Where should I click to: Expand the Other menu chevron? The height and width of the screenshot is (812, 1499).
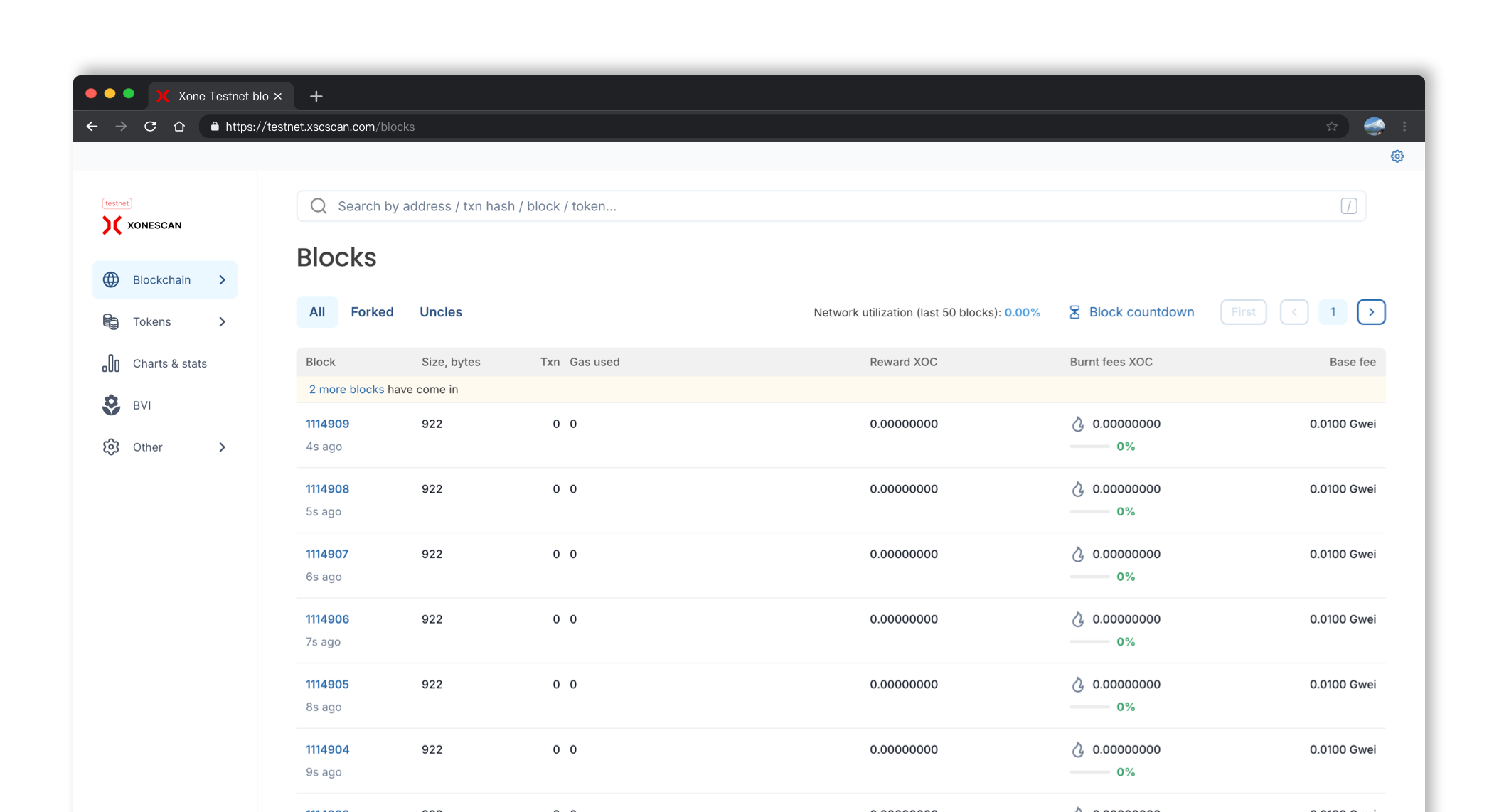(x=222, y=447)
